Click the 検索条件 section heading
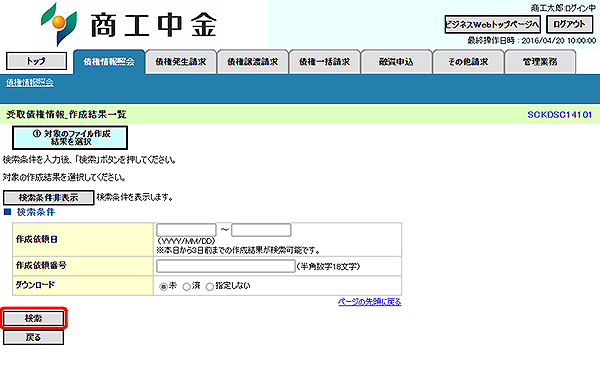Viewport: 600px width, 384px height. tap(36, 212)
